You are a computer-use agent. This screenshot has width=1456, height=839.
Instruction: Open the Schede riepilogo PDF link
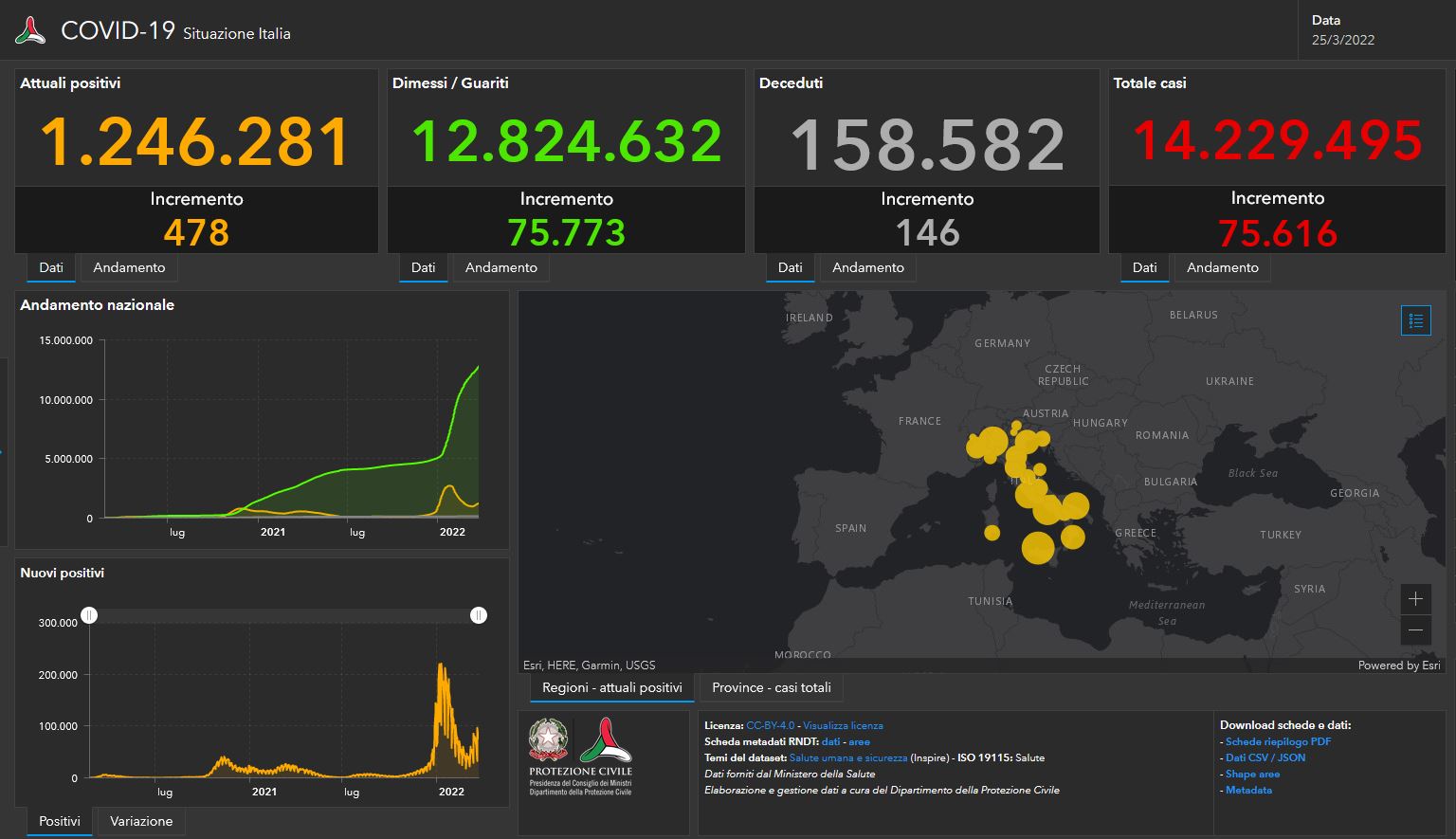(x=1279, y=741)
